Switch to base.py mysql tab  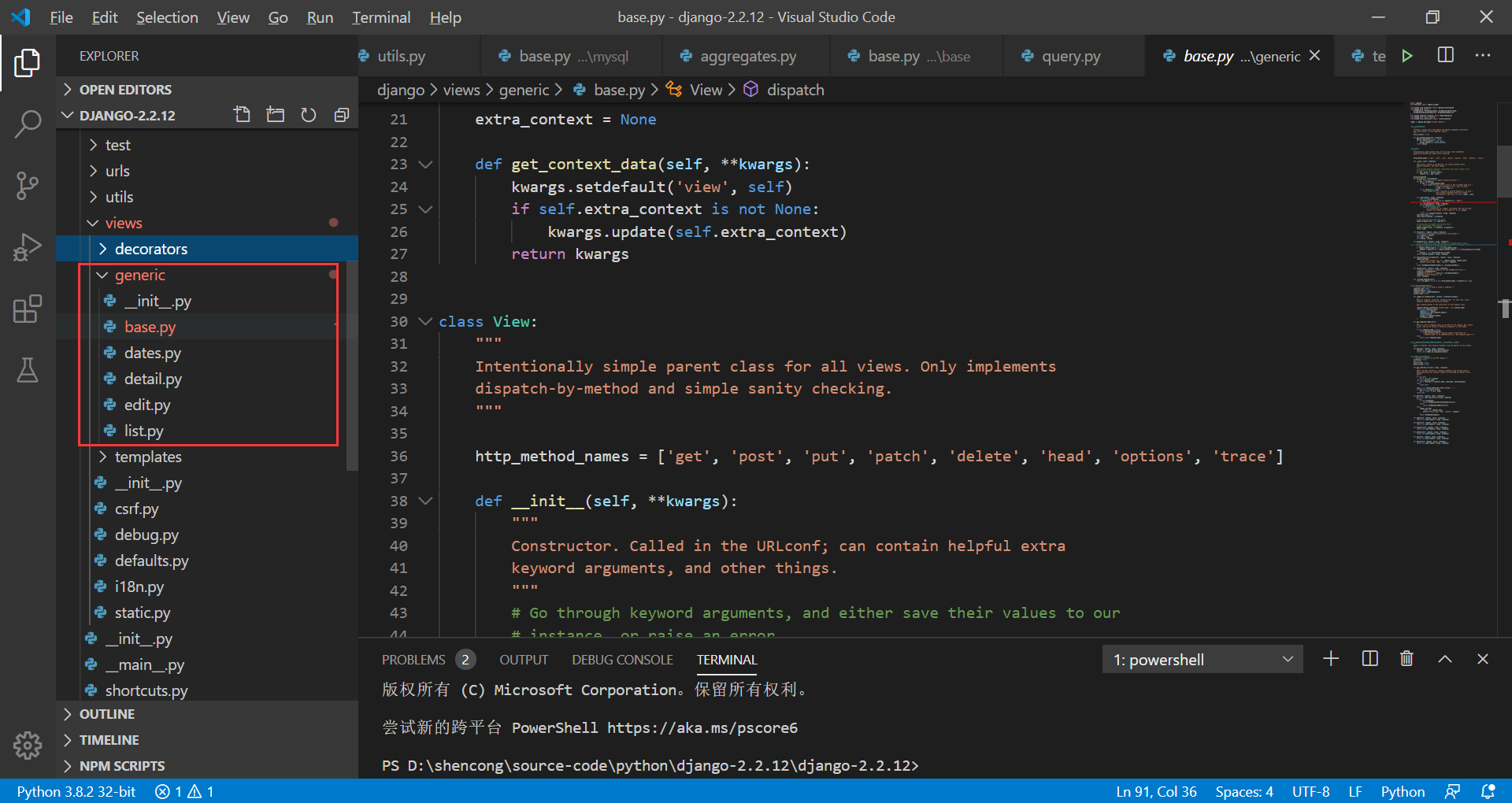570,56
